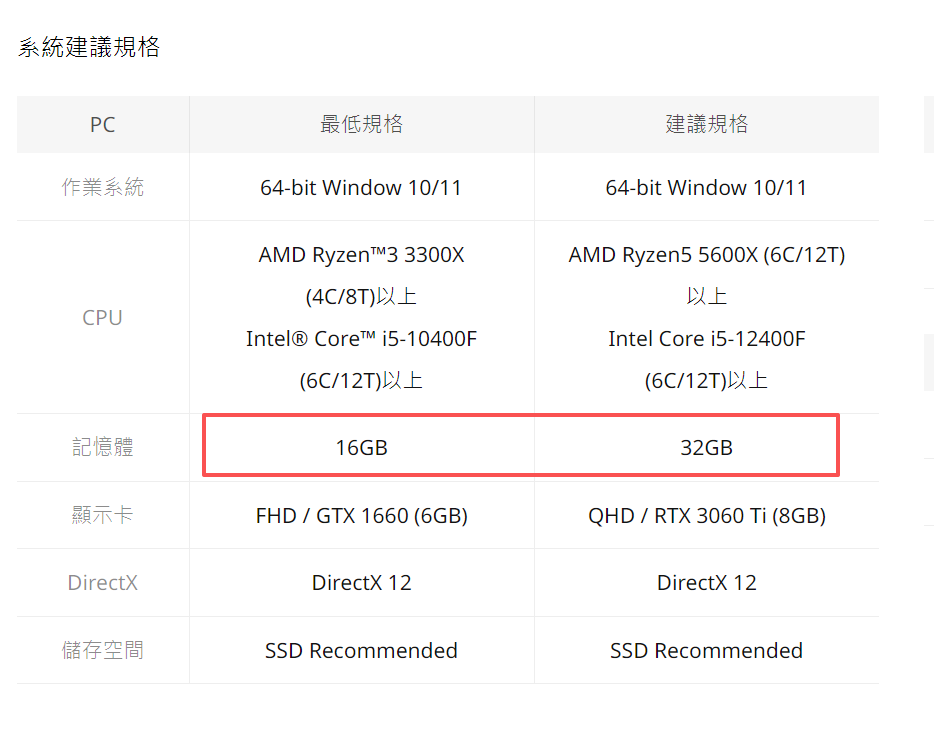The image size is (934, 749).
Task: Click the 最低規格 column header
Action: 361,124
